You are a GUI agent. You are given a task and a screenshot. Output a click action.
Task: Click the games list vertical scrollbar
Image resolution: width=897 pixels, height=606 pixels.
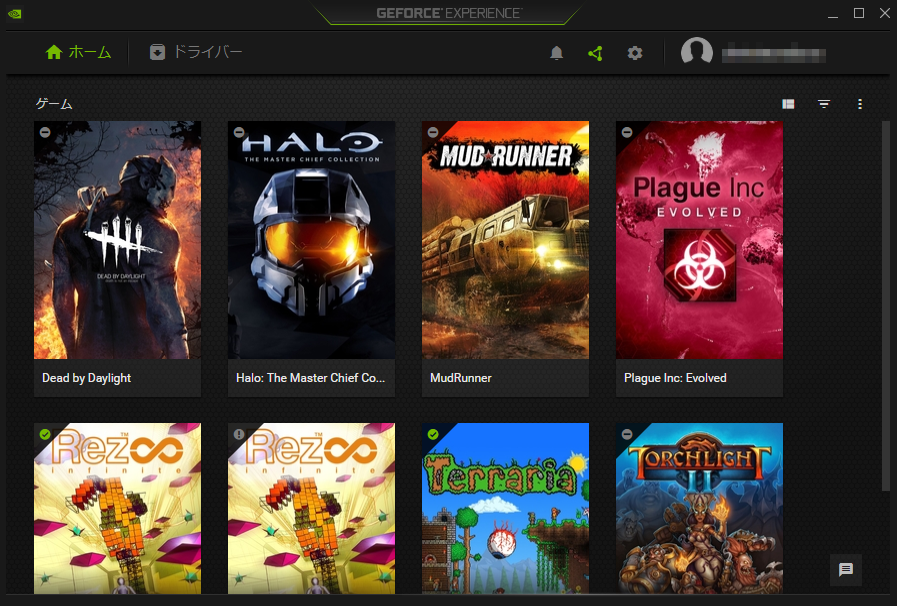tap(886, 306)
